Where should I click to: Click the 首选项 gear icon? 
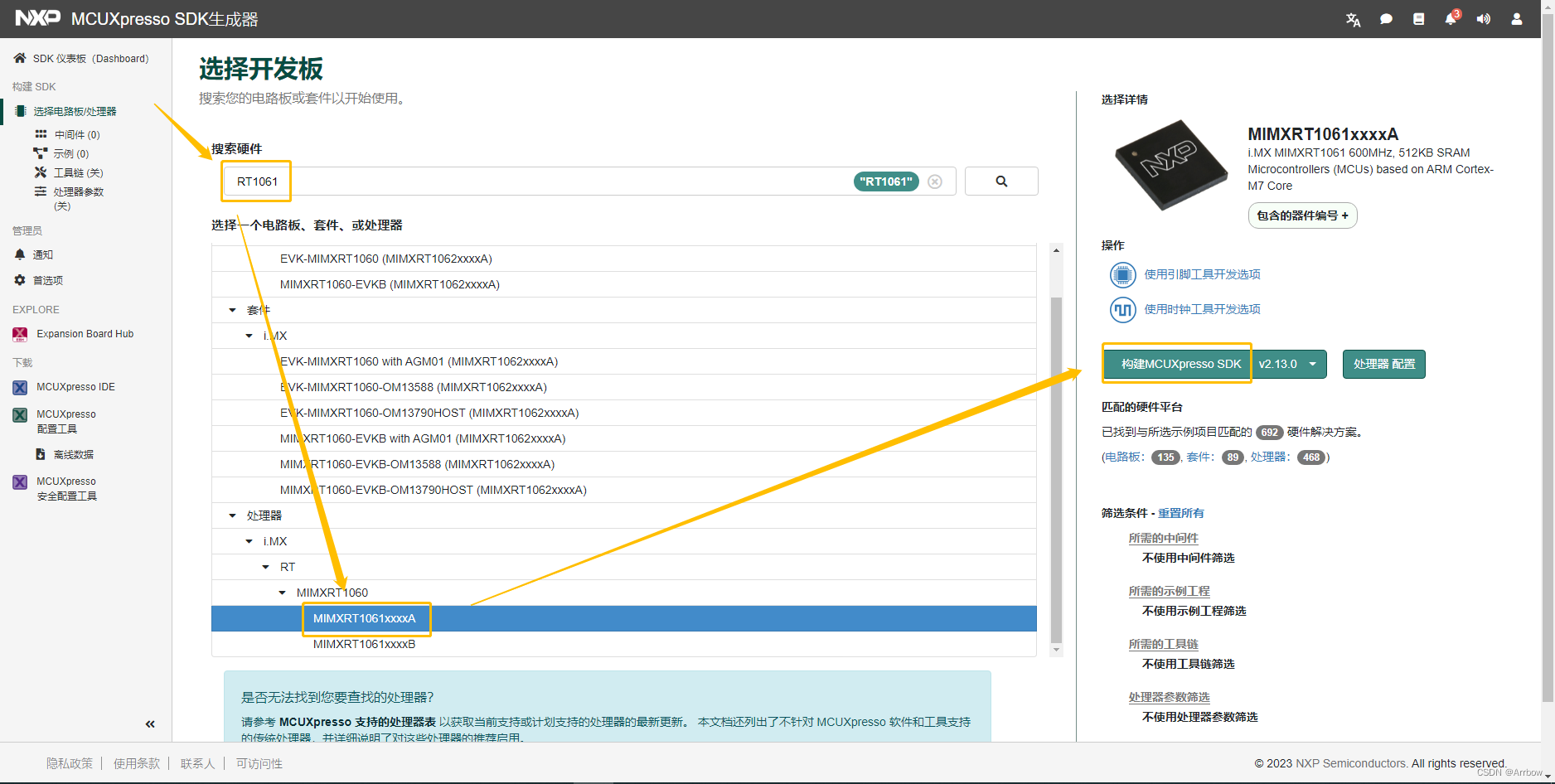(x=20, y=280)
